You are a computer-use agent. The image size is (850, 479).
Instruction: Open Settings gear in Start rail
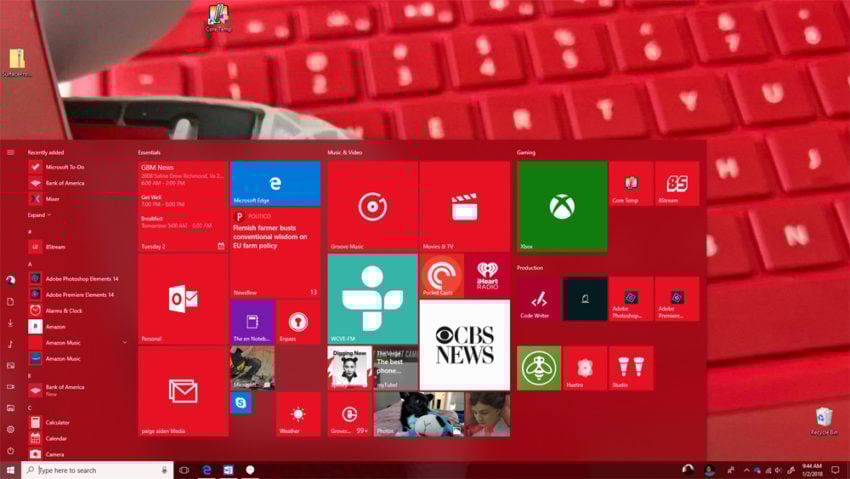pyautogui.click(x=10, y=429)
